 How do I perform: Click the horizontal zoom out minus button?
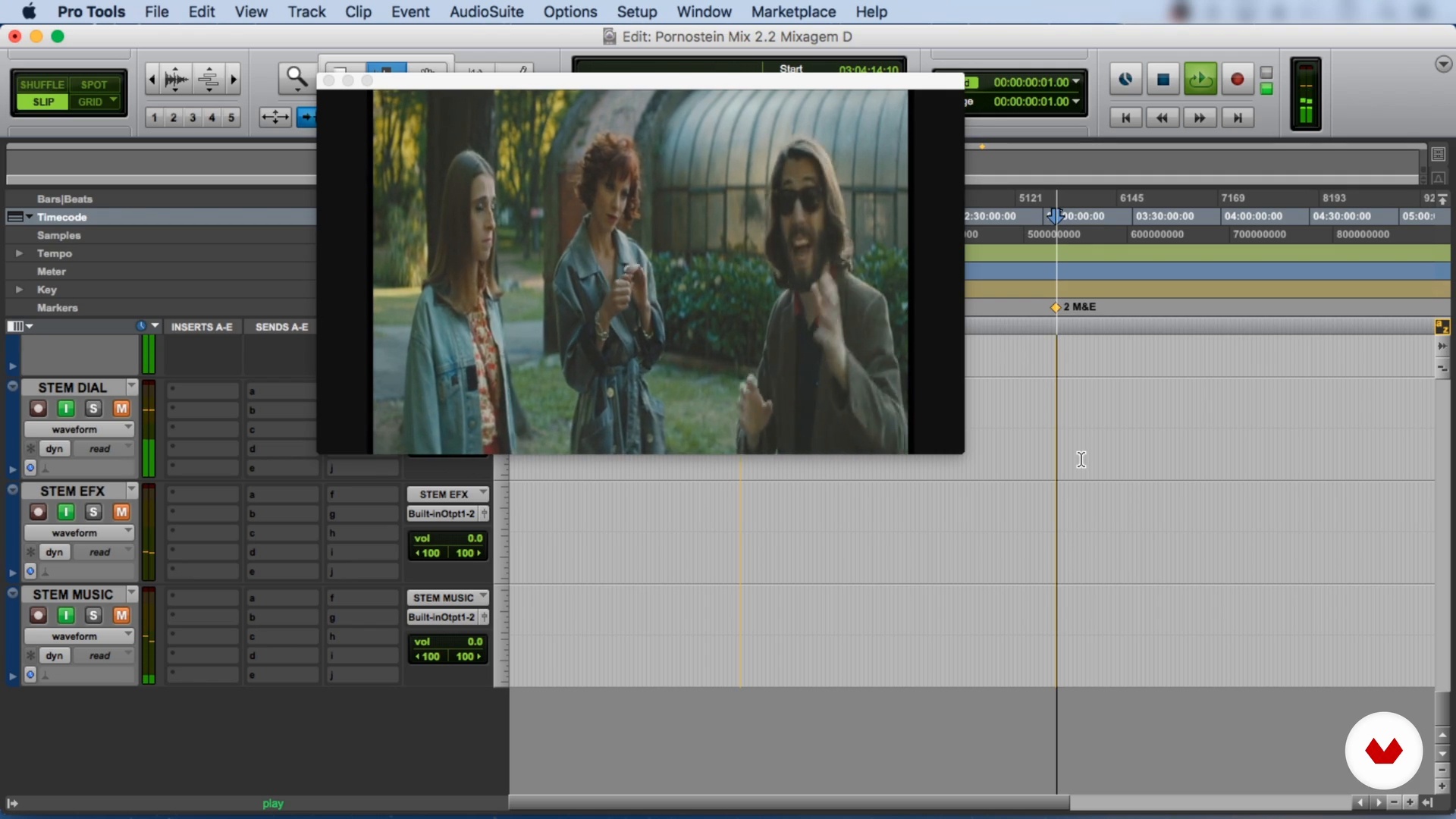click(x=1394, y=802)
